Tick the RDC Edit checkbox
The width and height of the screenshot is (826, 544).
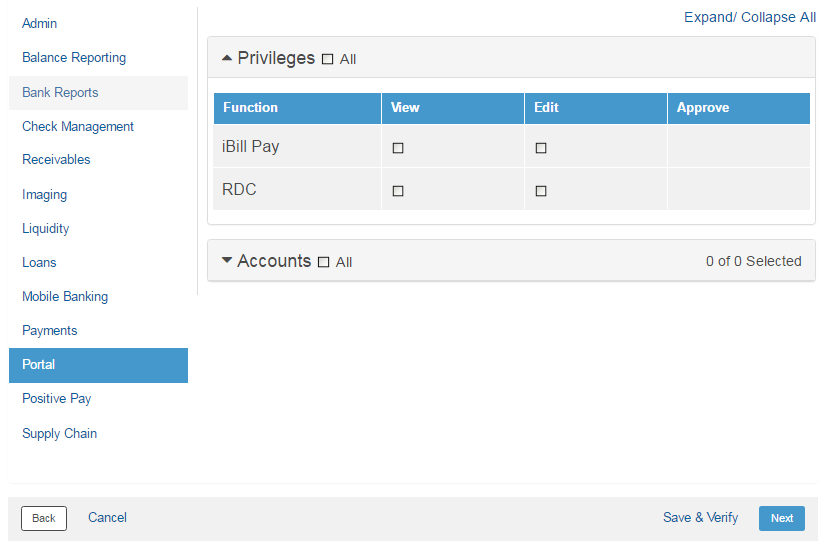point(541,191)
